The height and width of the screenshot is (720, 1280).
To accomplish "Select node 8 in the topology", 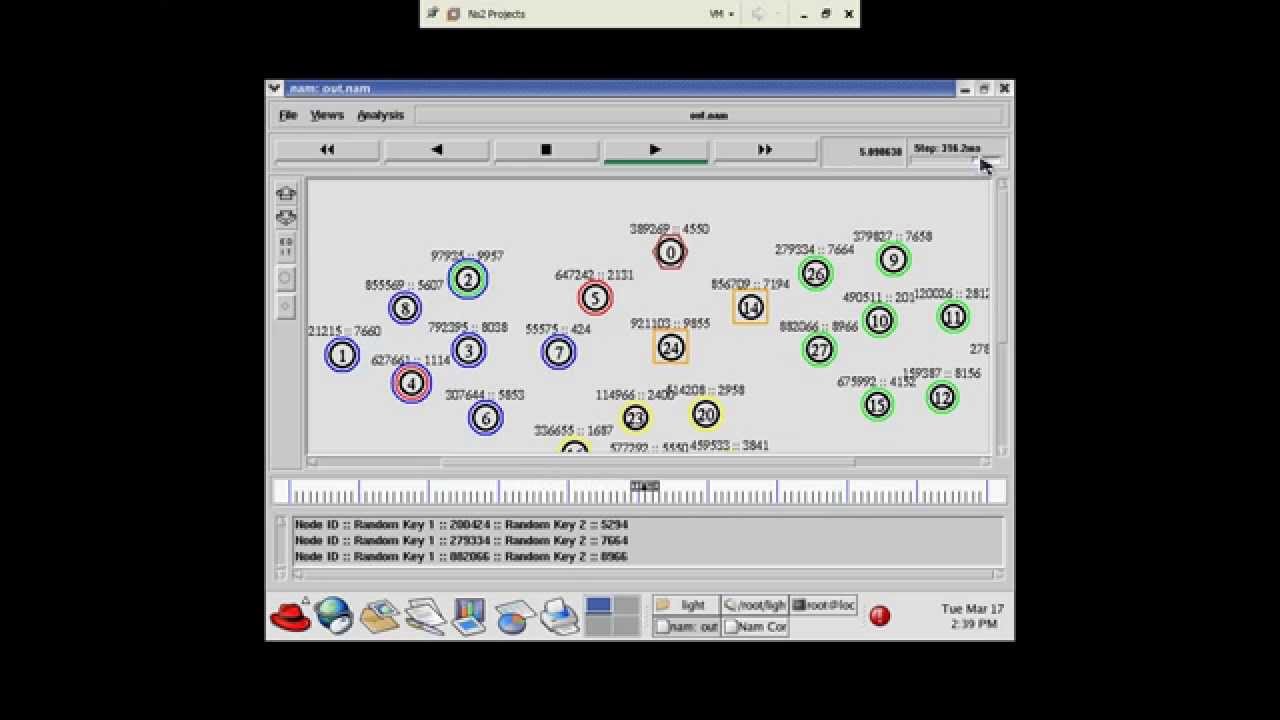I will [405, 308].
